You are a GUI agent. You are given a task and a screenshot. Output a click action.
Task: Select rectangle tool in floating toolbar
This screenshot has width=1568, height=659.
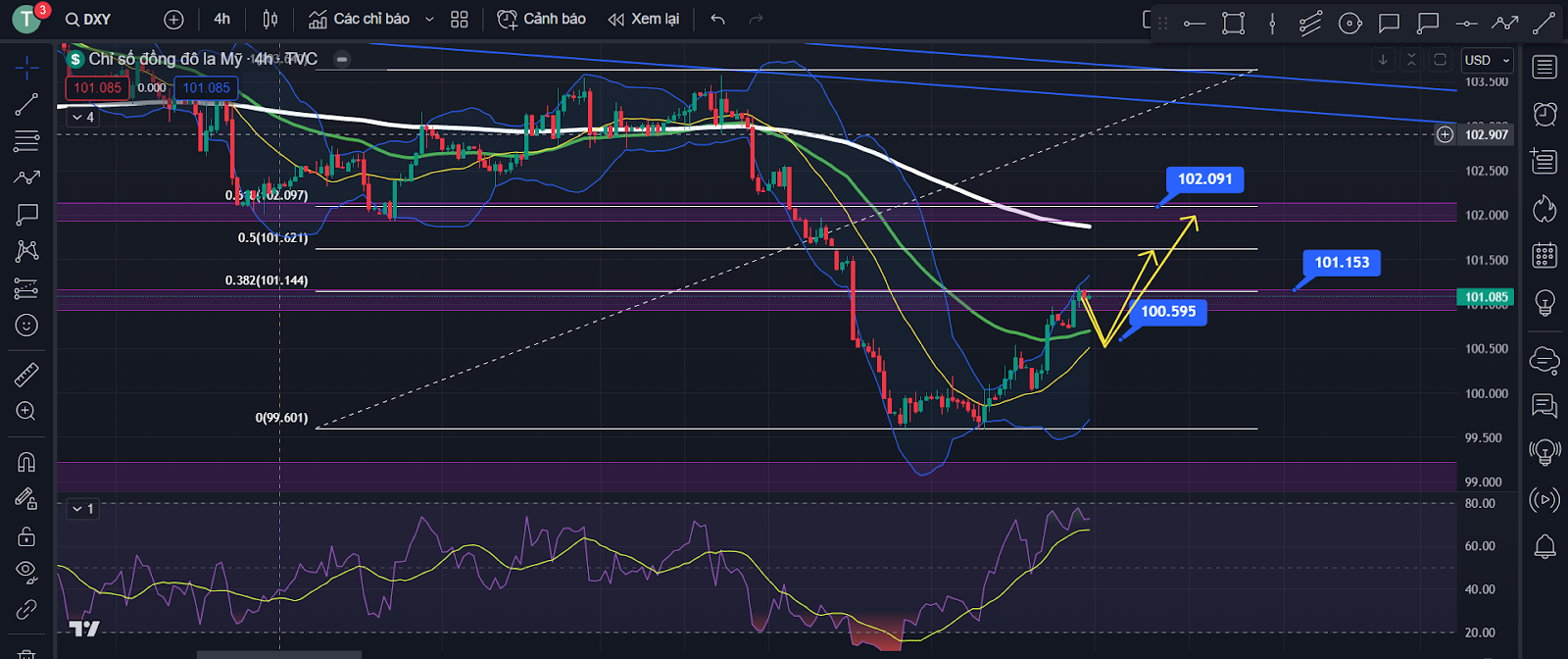(1234, 24)
